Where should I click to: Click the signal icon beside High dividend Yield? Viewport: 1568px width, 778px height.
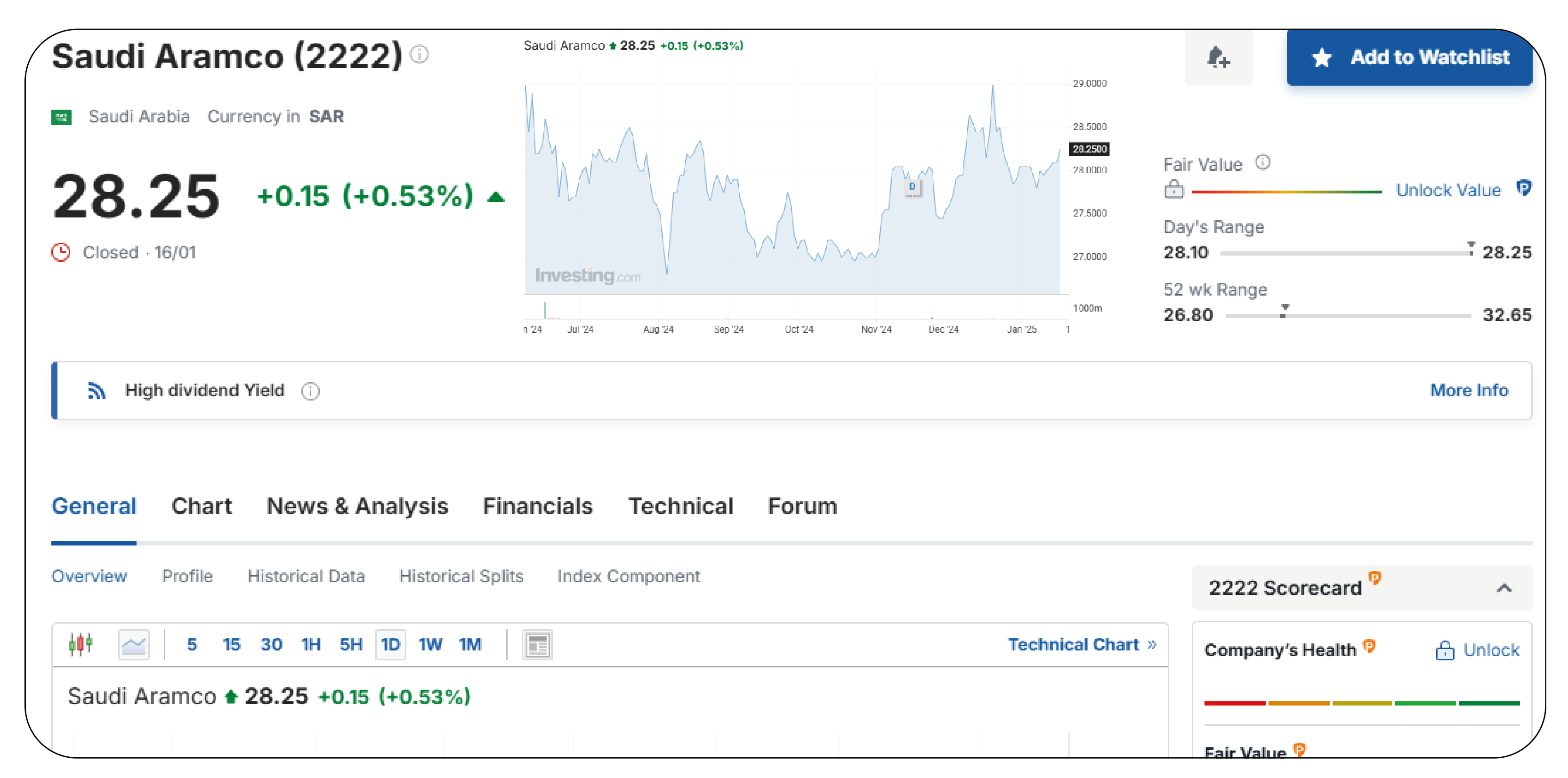[x=97, y=391]
